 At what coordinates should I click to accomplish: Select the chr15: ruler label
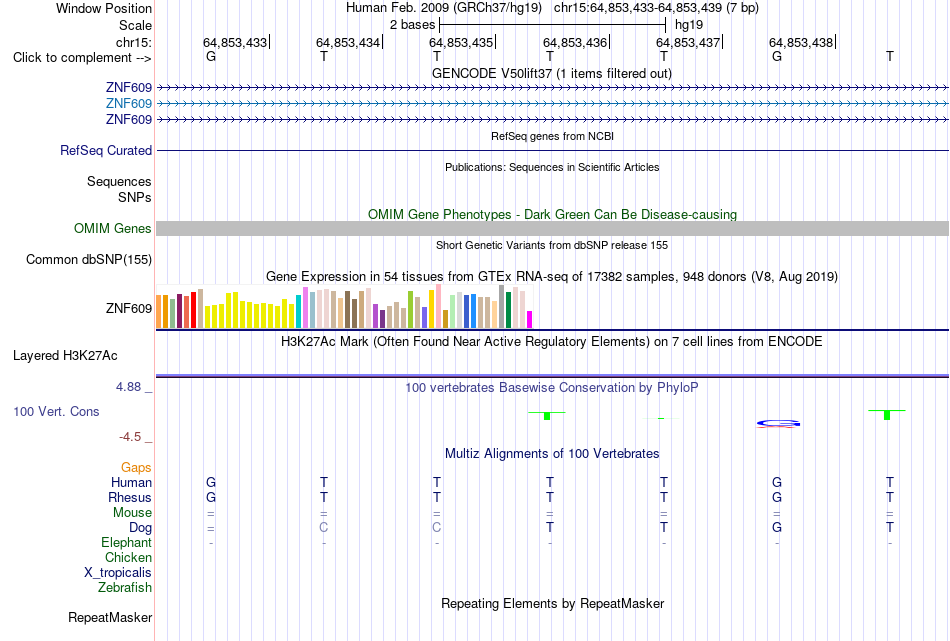click(133, 42)
